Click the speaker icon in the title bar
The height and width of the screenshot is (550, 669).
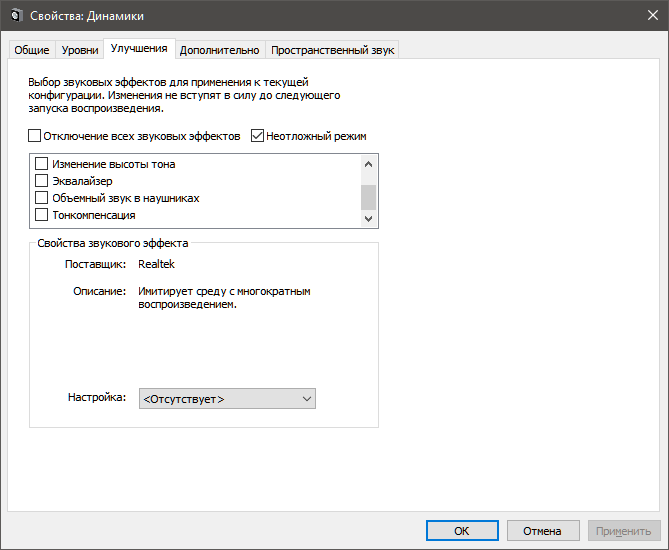pyautogui.click(x=16, y=16)
